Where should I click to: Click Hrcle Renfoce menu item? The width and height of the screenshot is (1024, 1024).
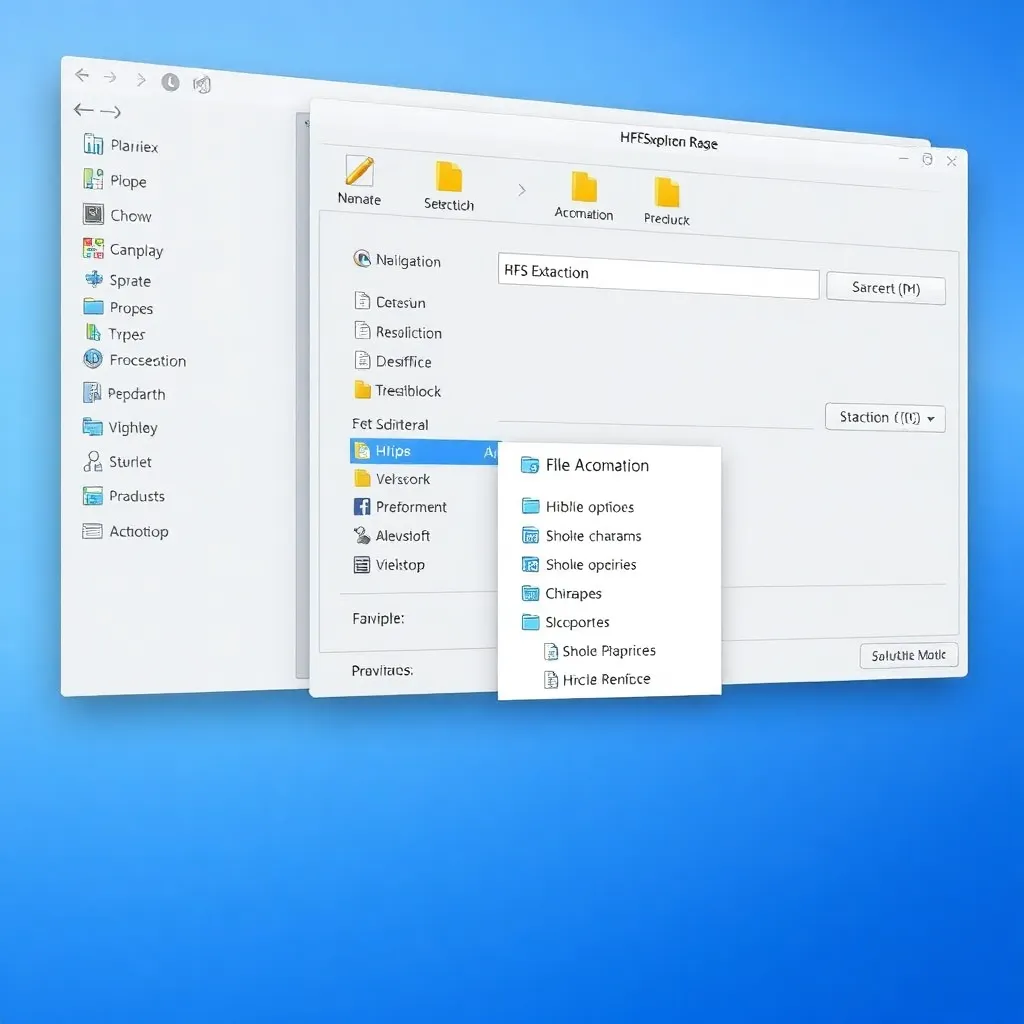[x=606, y=680]
